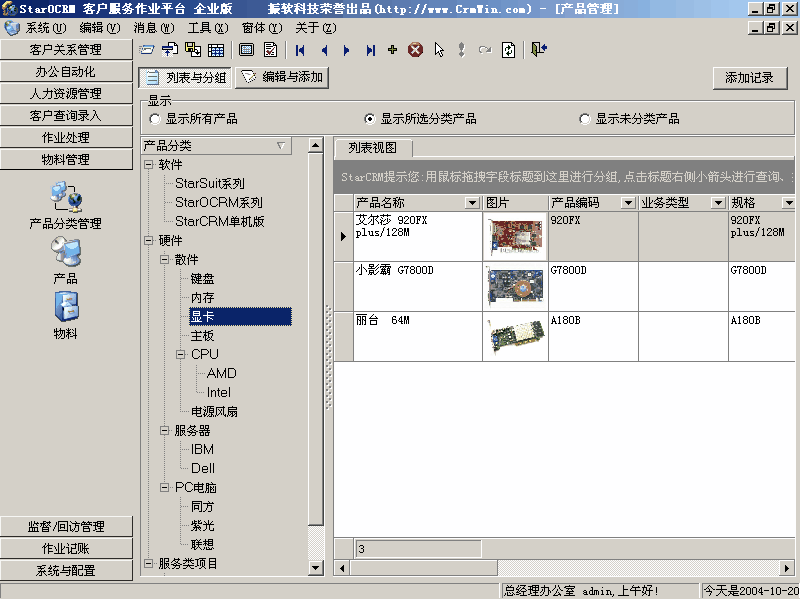Image resolution: width=800 pixels, height=600 pixels.
Task: Click the app icon beside 系统 menu
Action: [x=12, y=28]
